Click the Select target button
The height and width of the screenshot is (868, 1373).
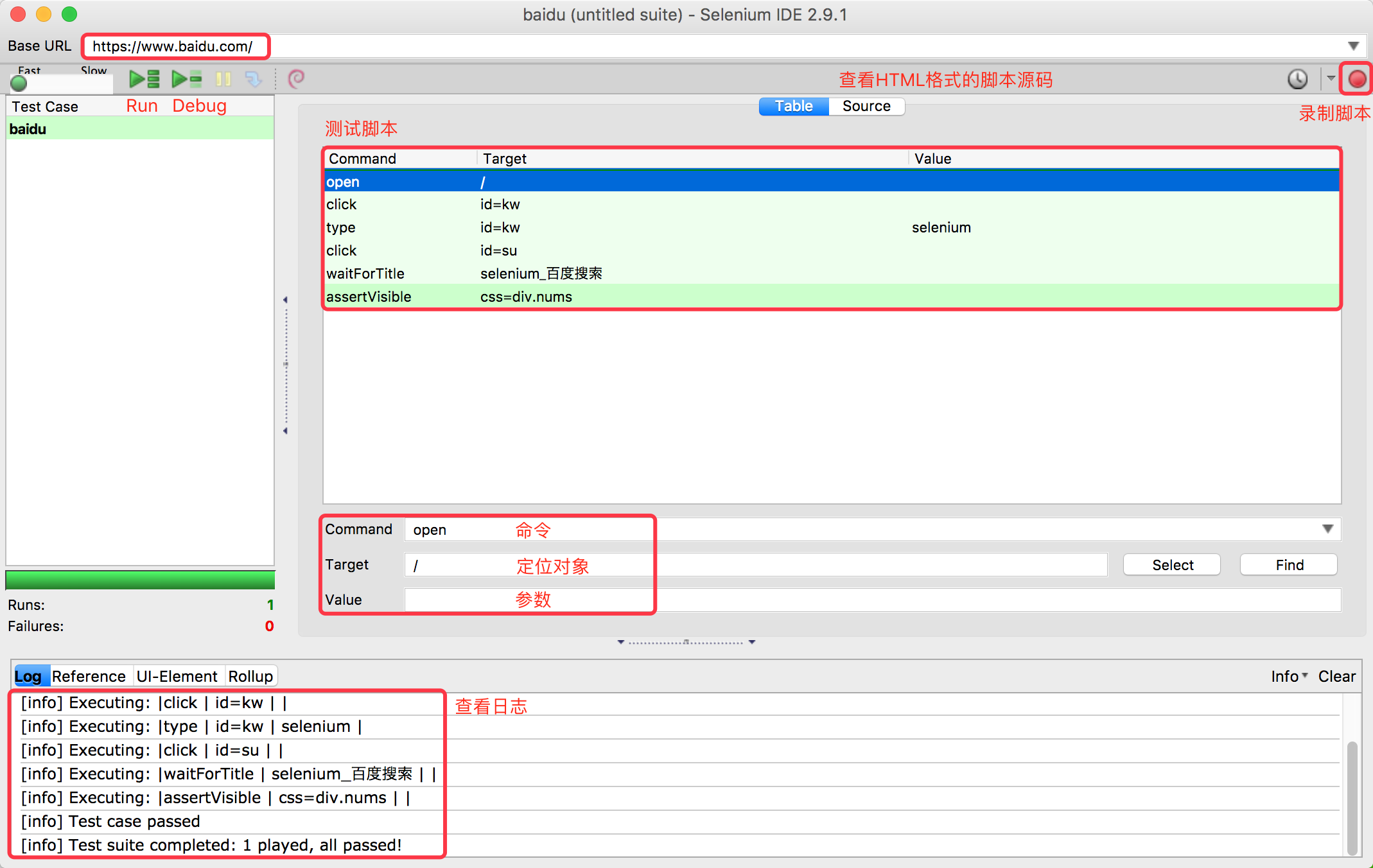[x=1172, y=564]
